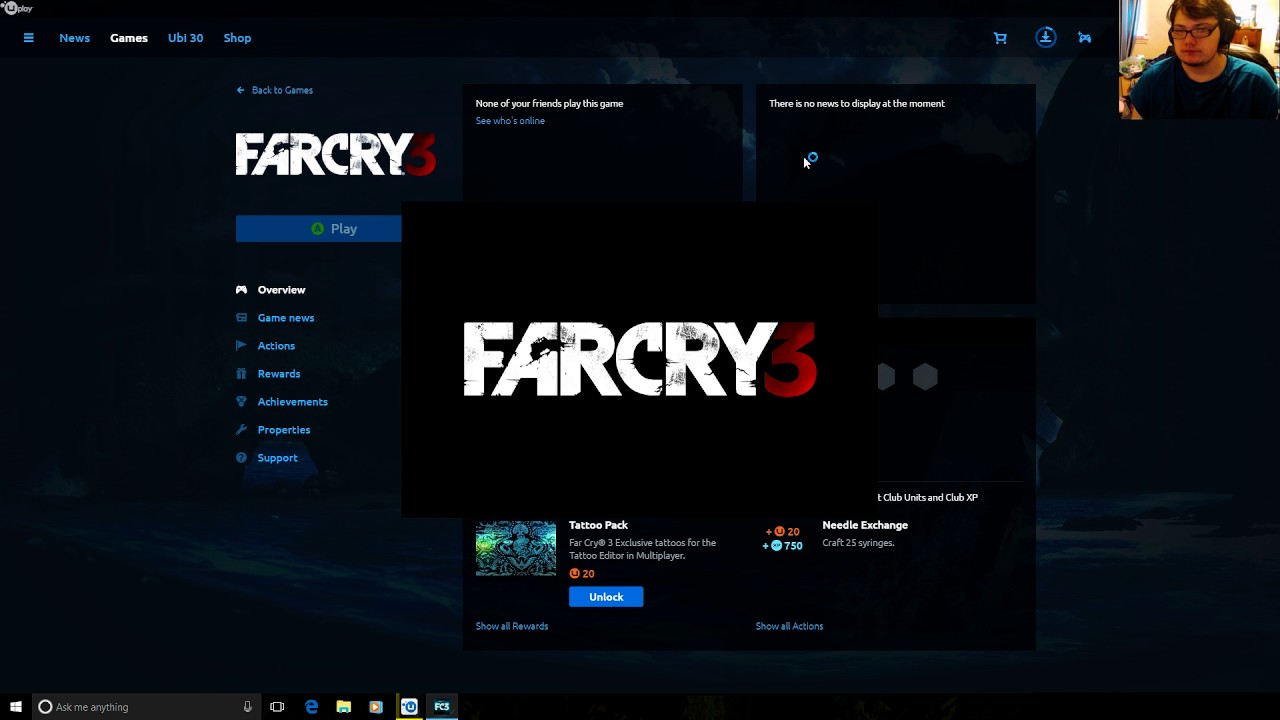The height and width of the screenshot is (720, 1280).
Task: Click See who's online link
Action: coord(510,121)
